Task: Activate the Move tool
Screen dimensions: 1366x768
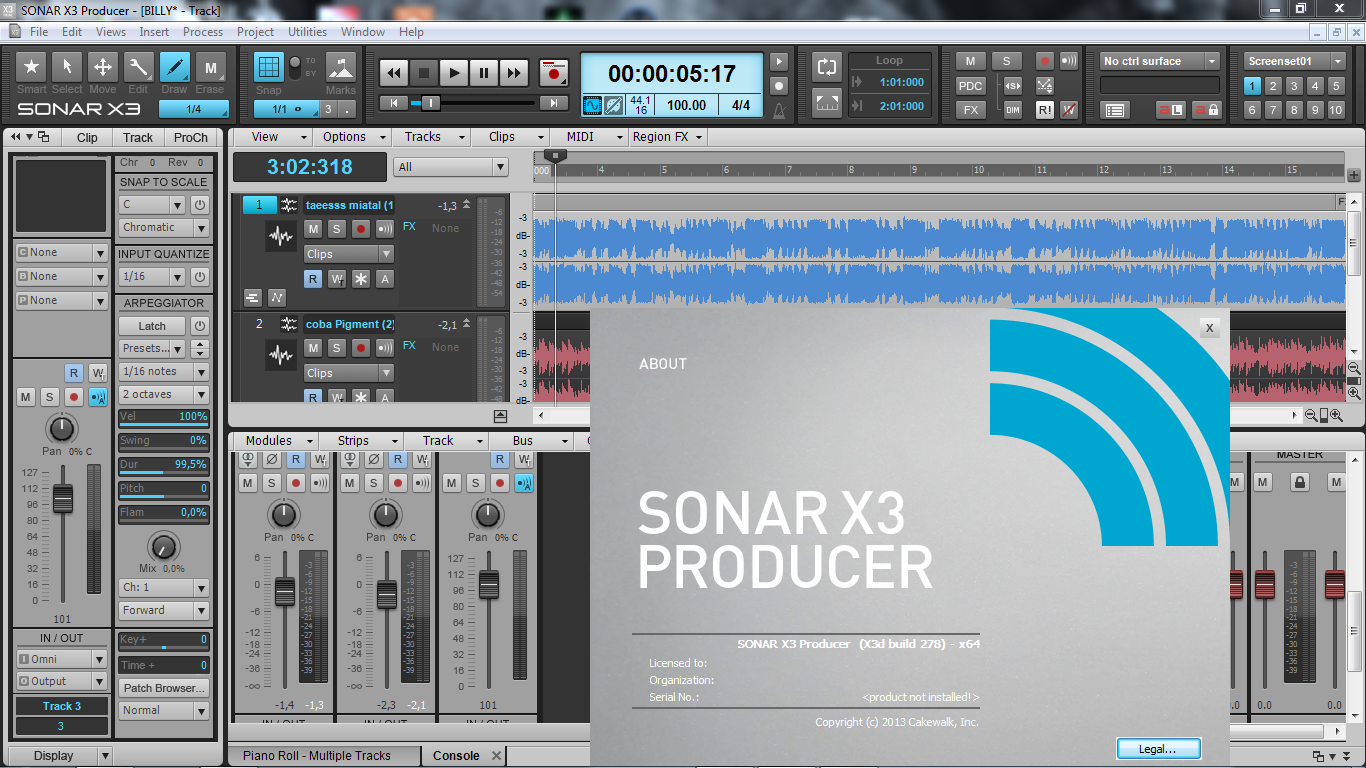Action: 103,68
